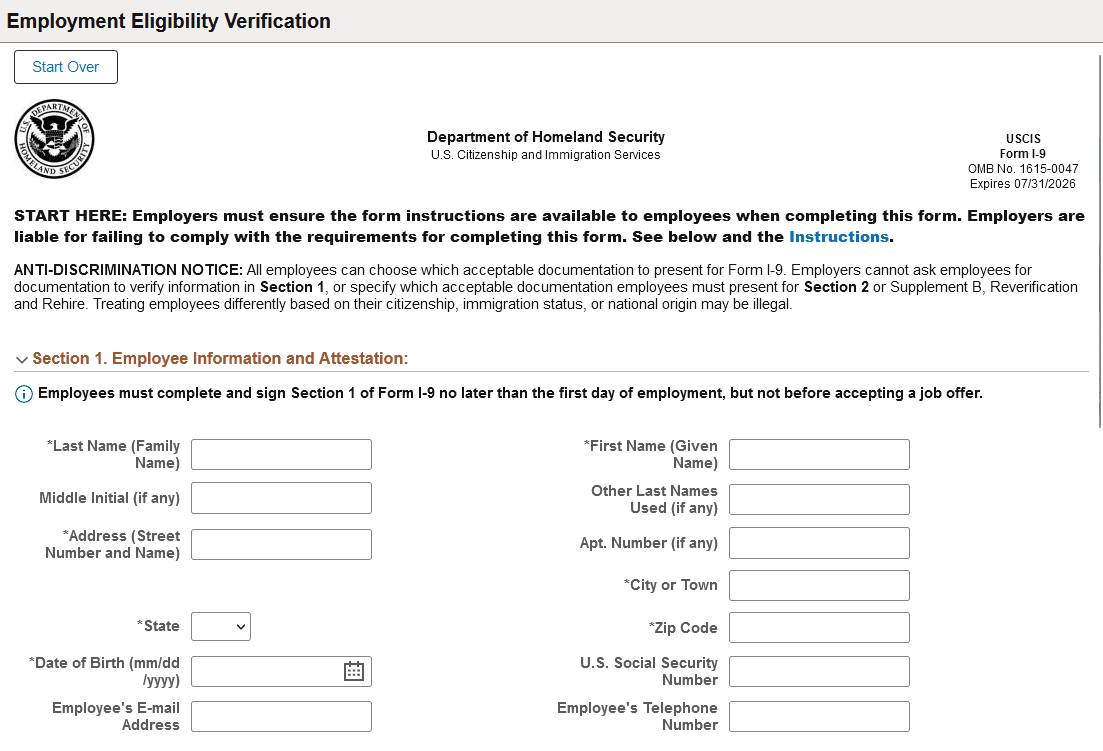Viewport: 1103px width, 751px height.
Task: Focus the Middle Initial field
Action: coord(281,498)
